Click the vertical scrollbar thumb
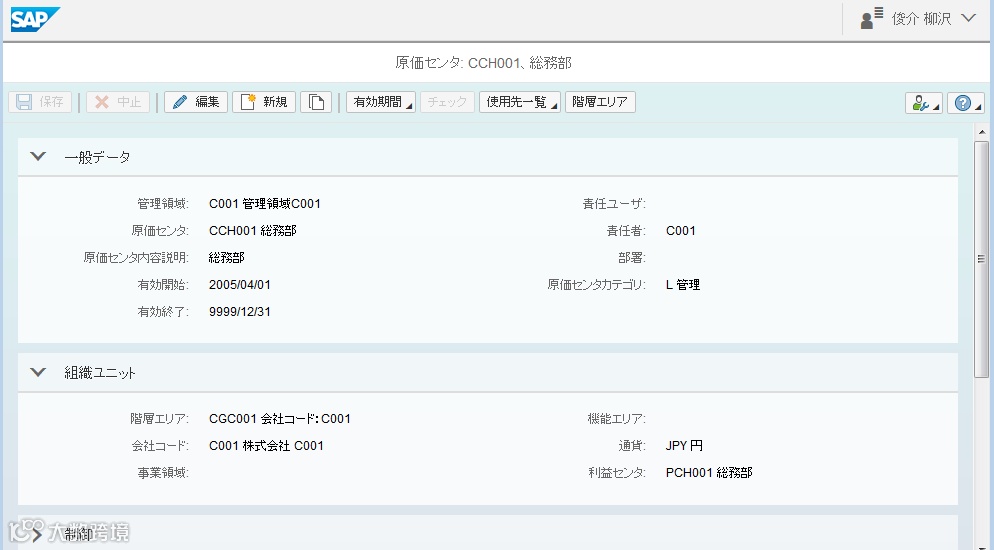994x550 pixels. click(981, 259)
